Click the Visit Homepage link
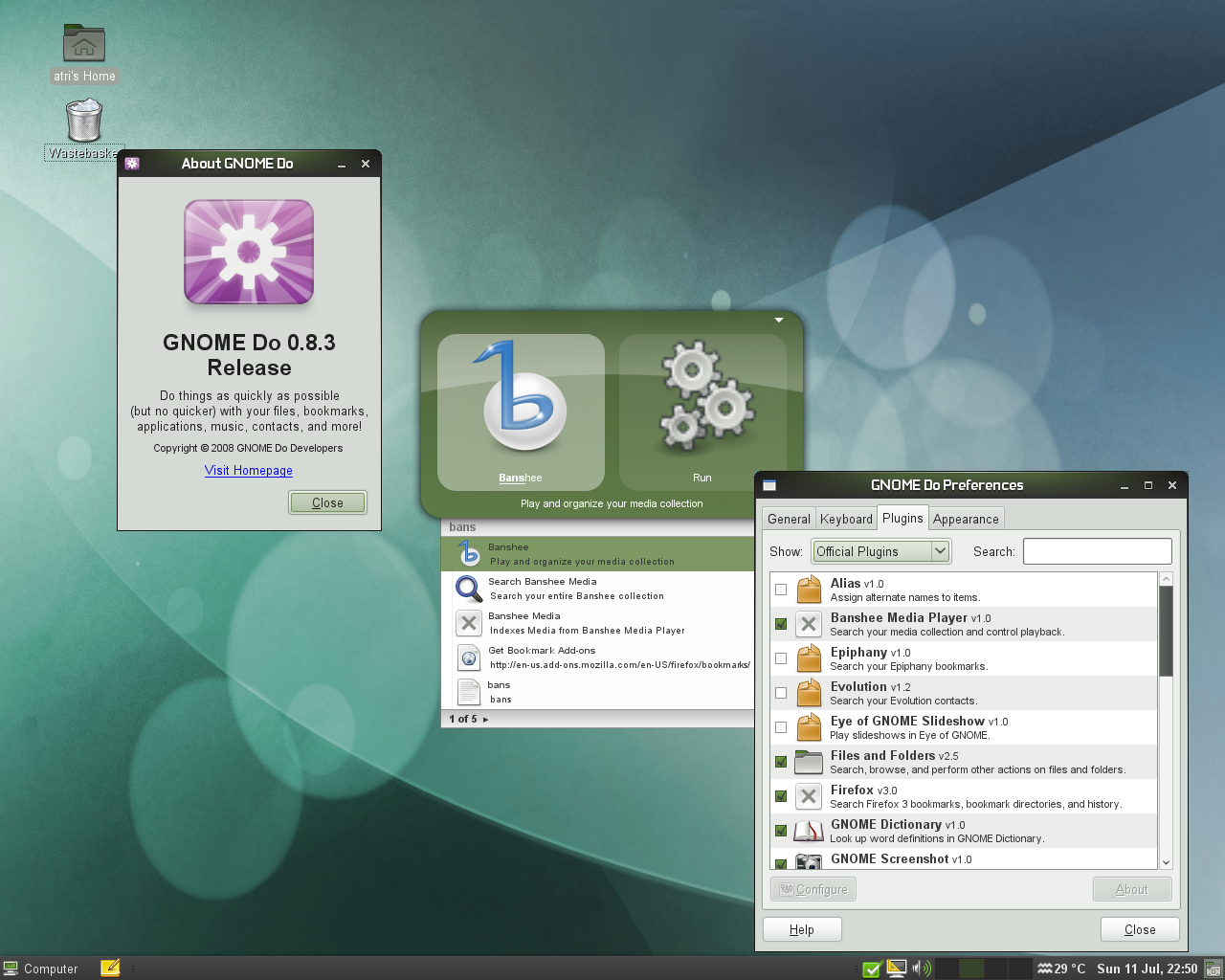1225x980 pixels. tap(249, 471)
